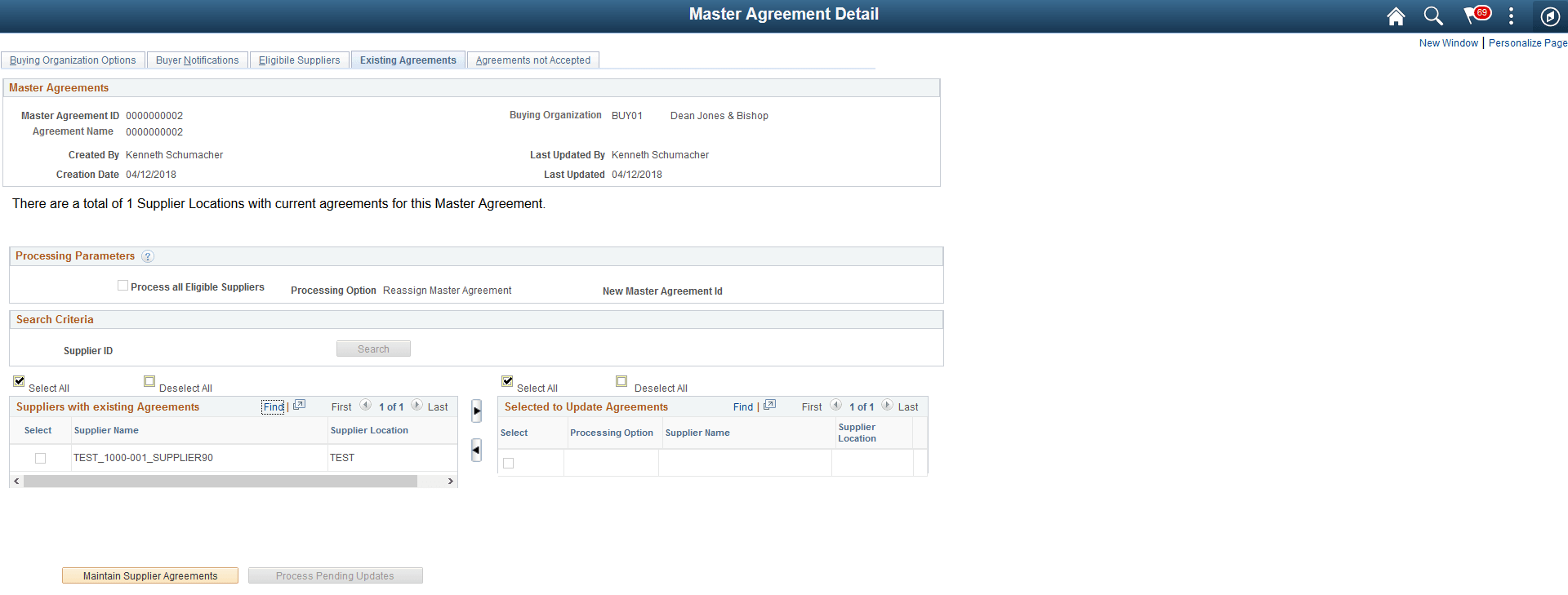Open the notifications flag with 69 badge
This screenshot has width=1568, height=595.
pos(1477,15)
